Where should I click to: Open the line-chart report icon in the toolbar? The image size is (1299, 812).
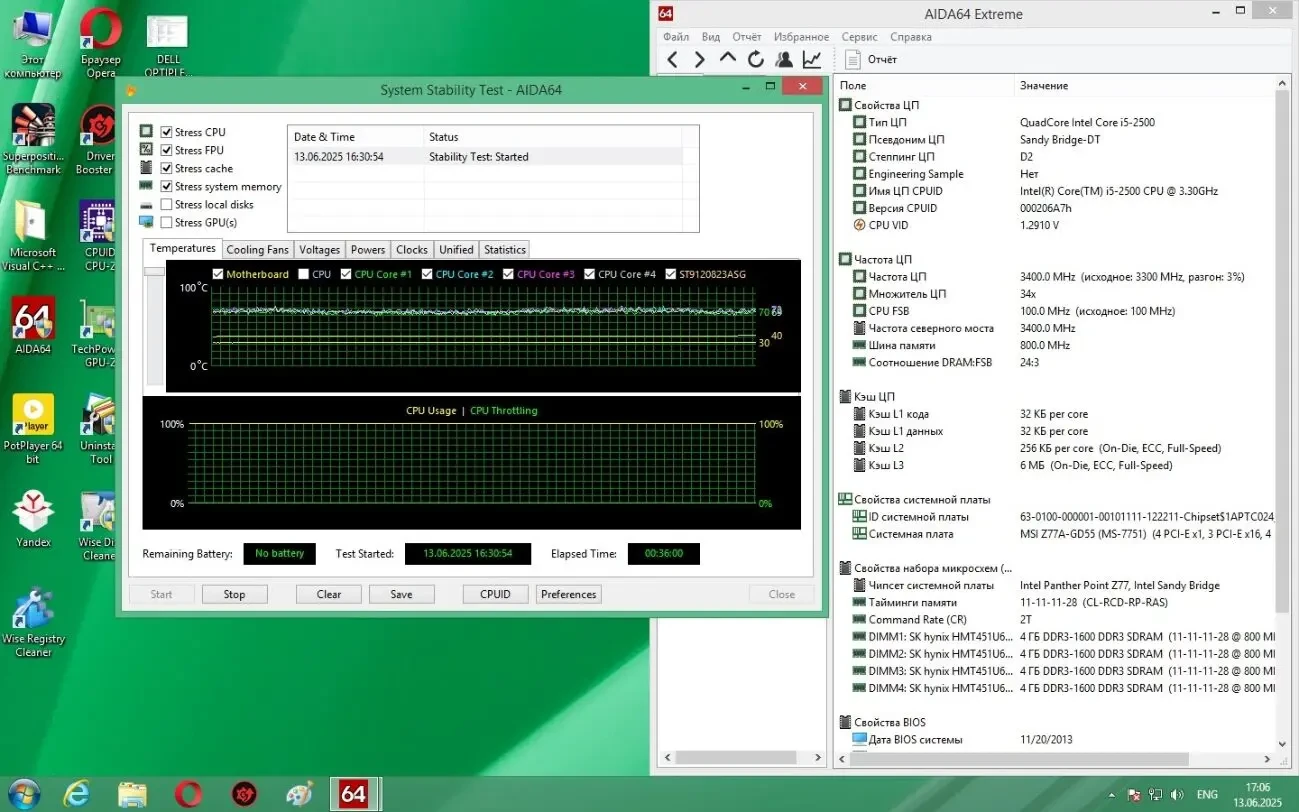tap(811, 58)
